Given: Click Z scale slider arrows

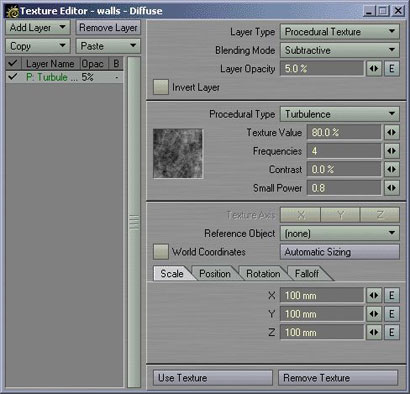Looking at the screenshot, I should tap(374, 332).
